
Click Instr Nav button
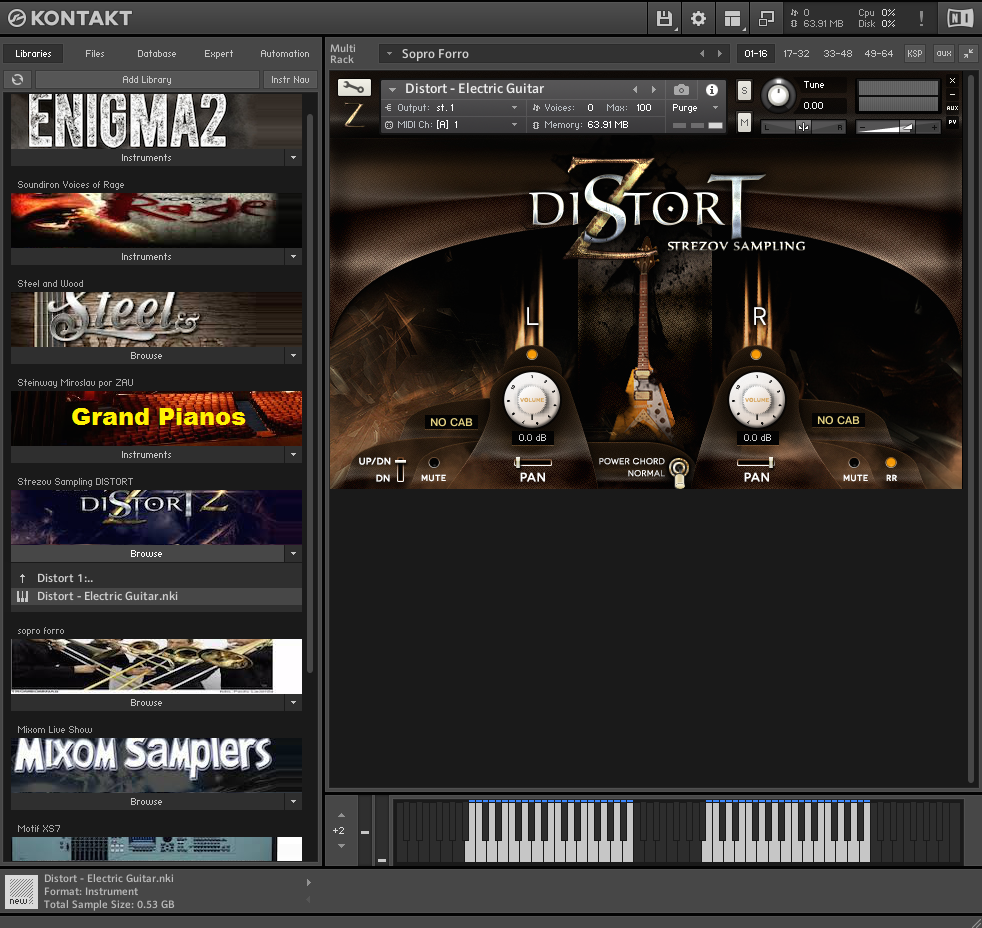(290, 80)
